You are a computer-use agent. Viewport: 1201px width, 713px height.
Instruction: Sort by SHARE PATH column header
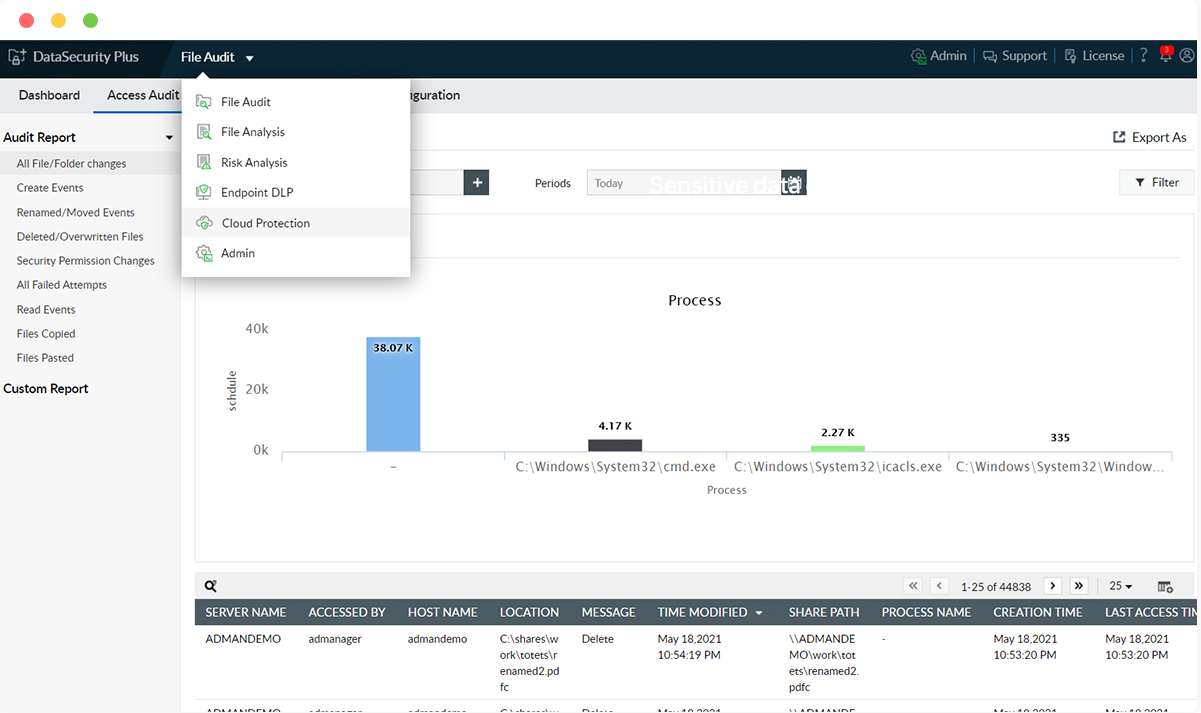point(824,612)
